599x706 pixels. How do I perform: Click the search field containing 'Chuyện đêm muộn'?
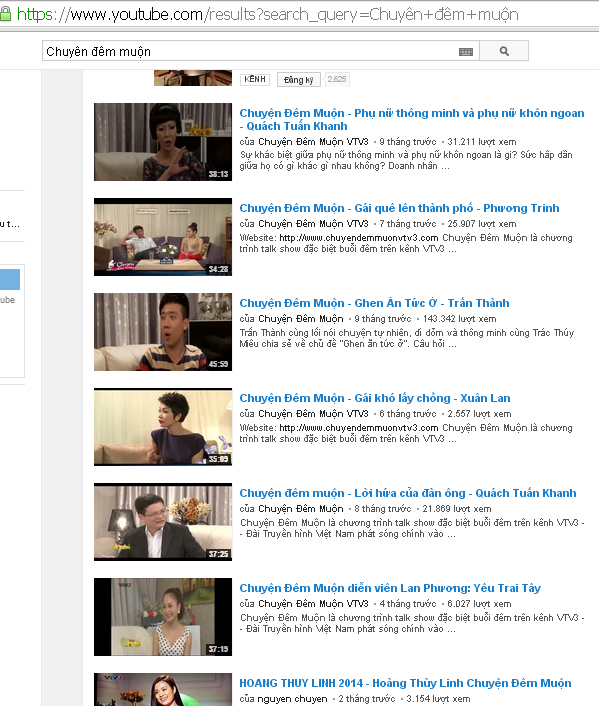pyautogui.click(x=261, y=51)
